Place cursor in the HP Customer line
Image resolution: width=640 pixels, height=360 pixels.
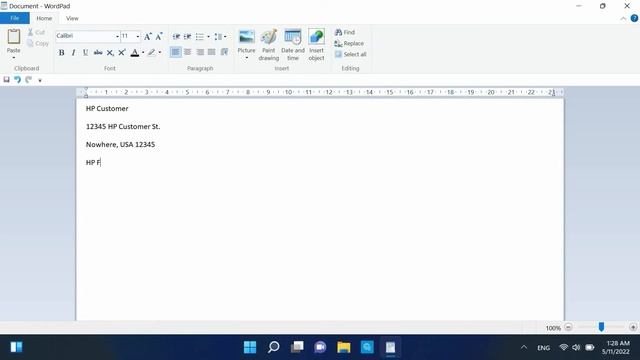(107, 109)
